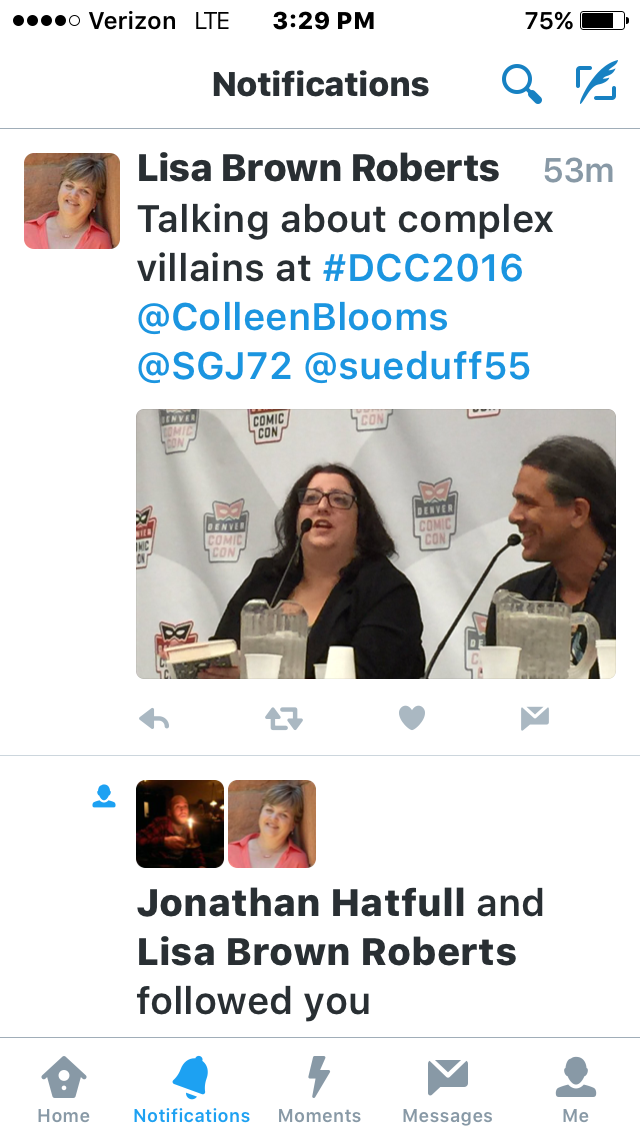Go to the Messages tab
The width and height of the screenshot is (640, 1136).
pos(447,1089)
